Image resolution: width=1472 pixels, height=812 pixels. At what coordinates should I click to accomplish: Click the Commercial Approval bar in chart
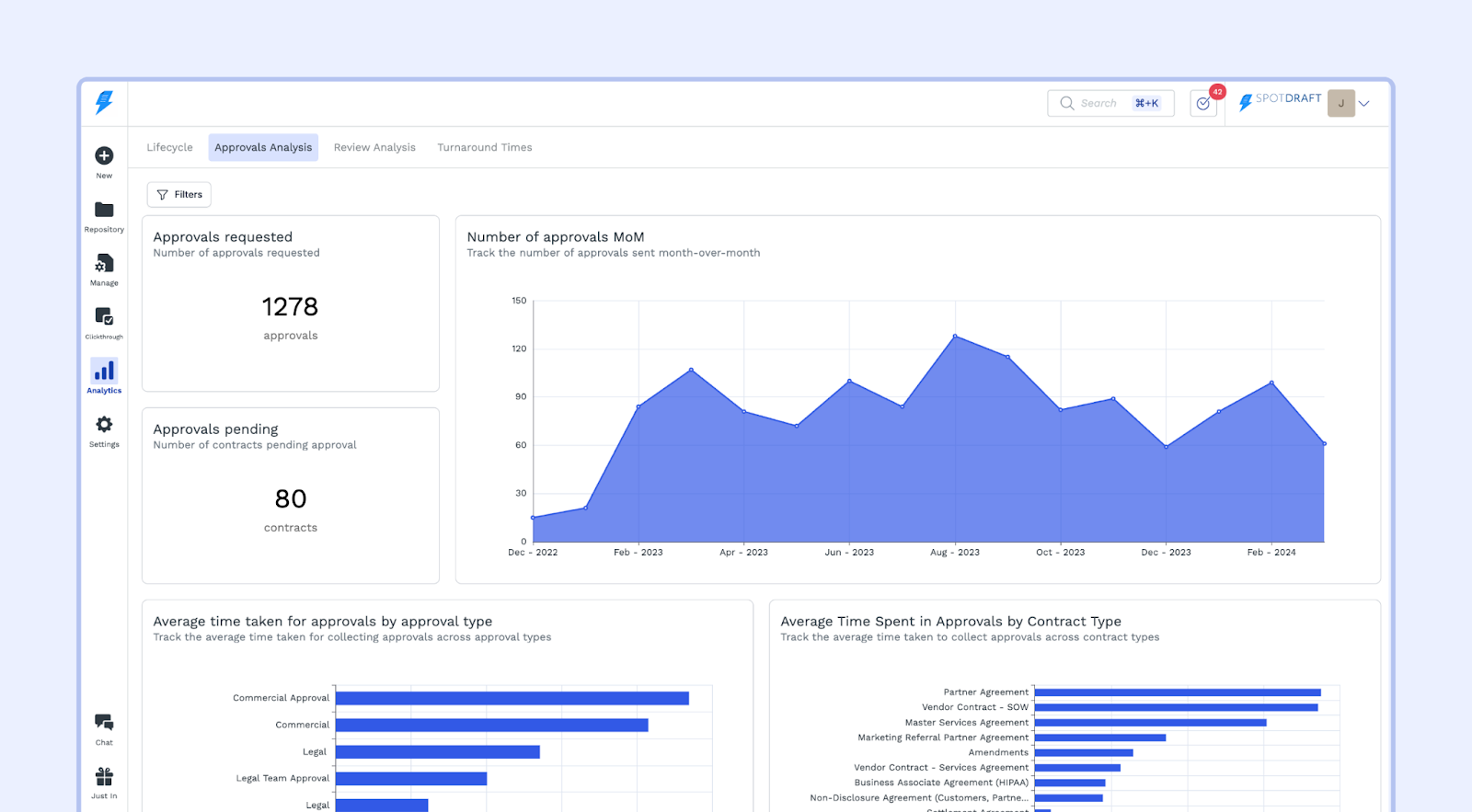pos(512,699)
